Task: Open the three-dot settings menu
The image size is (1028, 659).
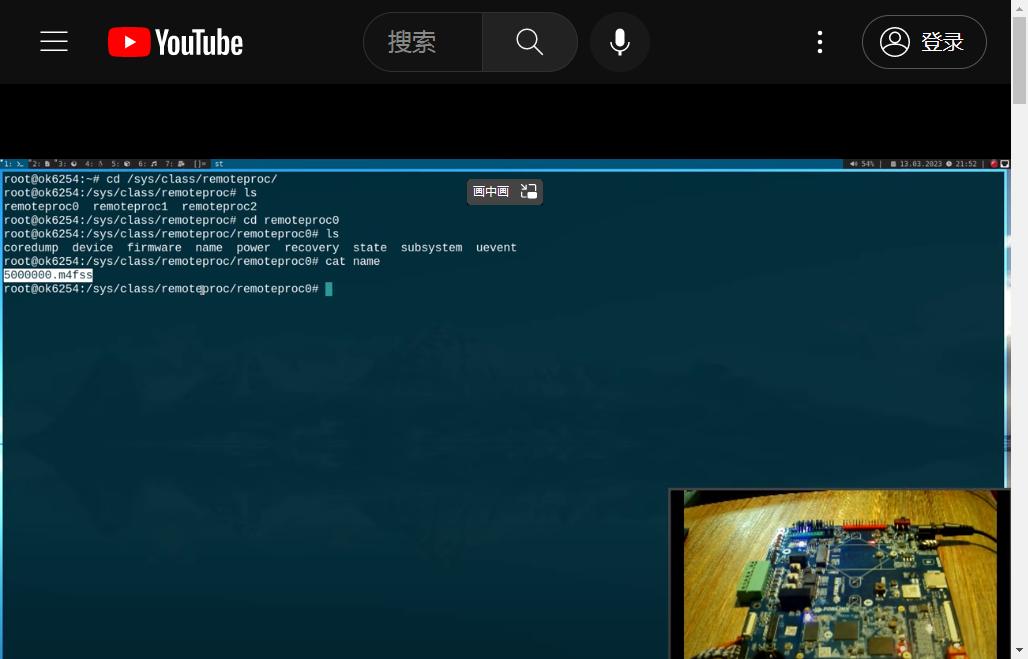Action: click(x=820, y=42)
